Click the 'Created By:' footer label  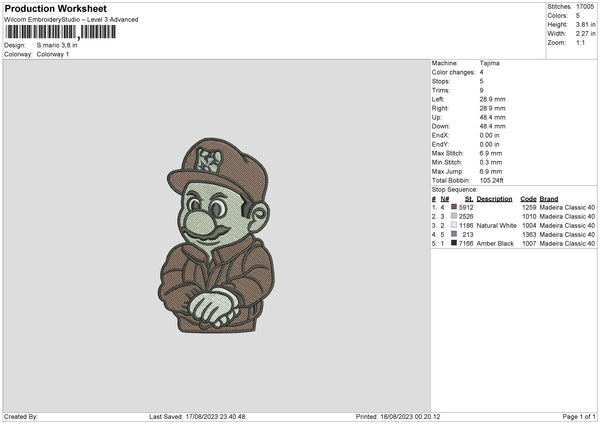21,416
